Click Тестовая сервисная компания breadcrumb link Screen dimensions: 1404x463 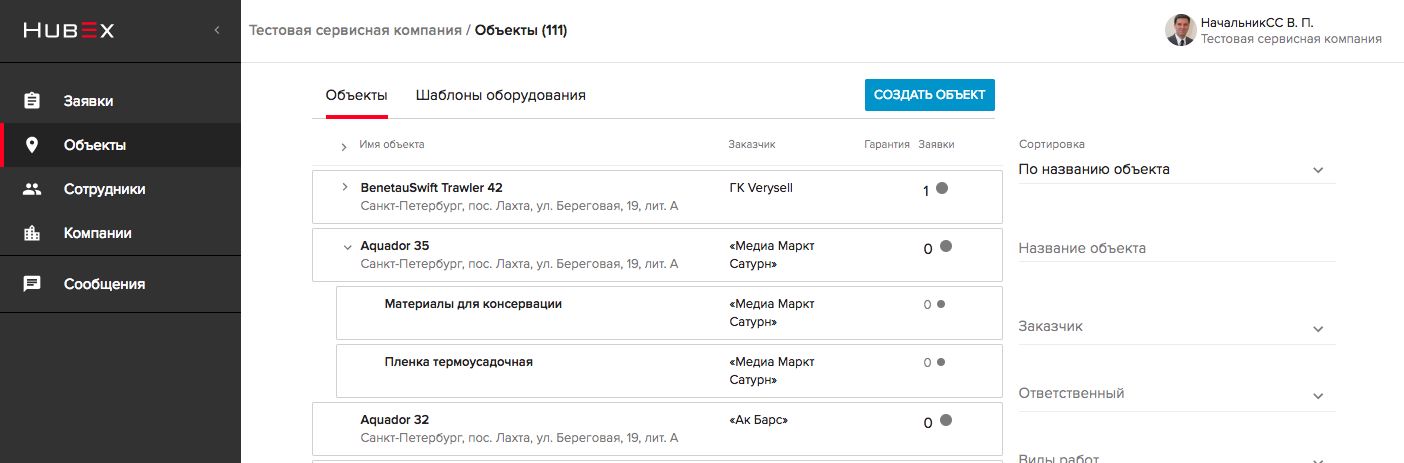click(355, 30)
